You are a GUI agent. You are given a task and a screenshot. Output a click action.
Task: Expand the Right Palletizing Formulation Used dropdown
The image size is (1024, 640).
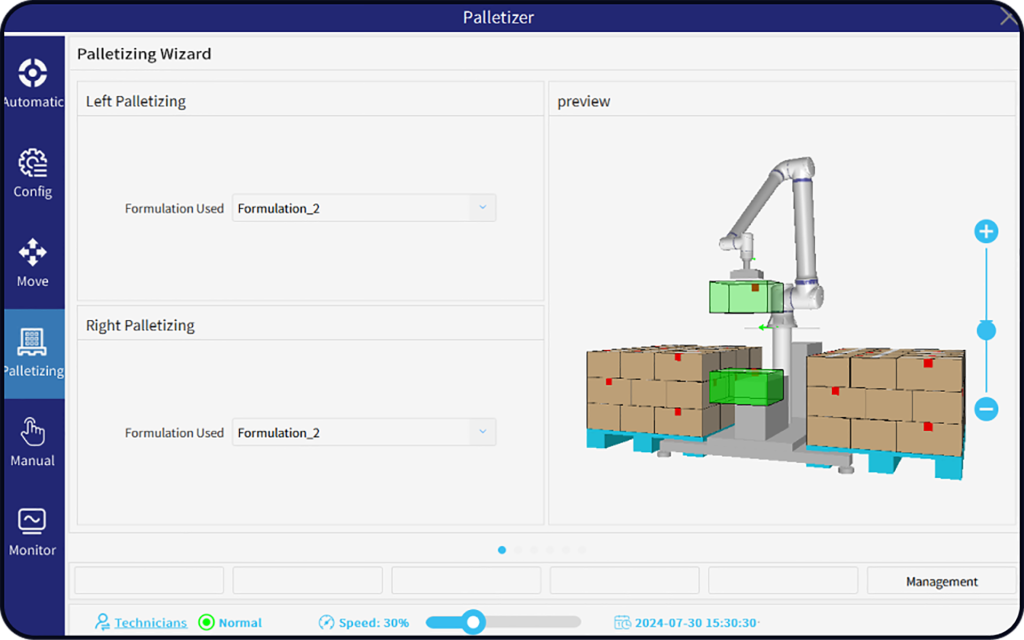click(x=482, y=432)
